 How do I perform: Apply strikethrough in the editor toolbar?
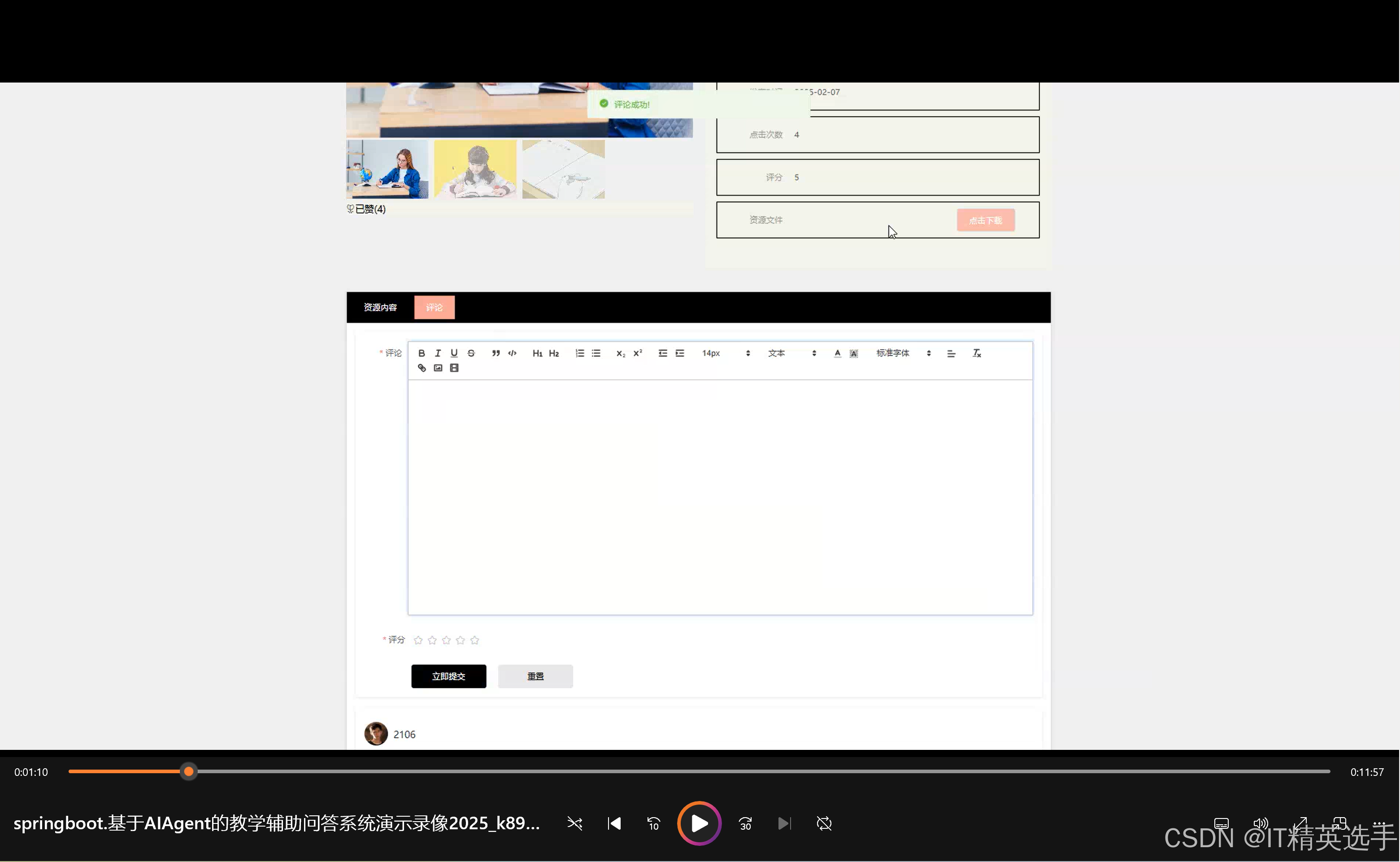[x=471, y=353]
